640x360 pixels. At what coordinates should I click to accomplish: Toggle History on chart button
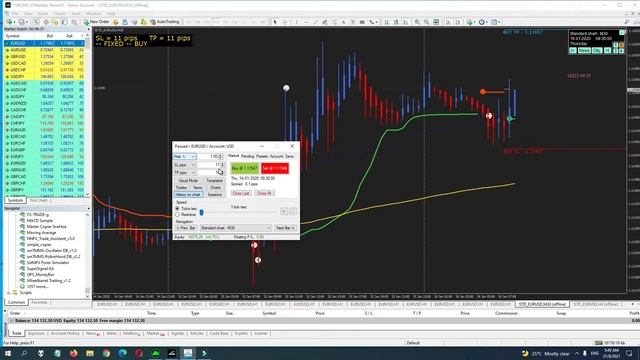pyautogui.click(x=188, y=195)
